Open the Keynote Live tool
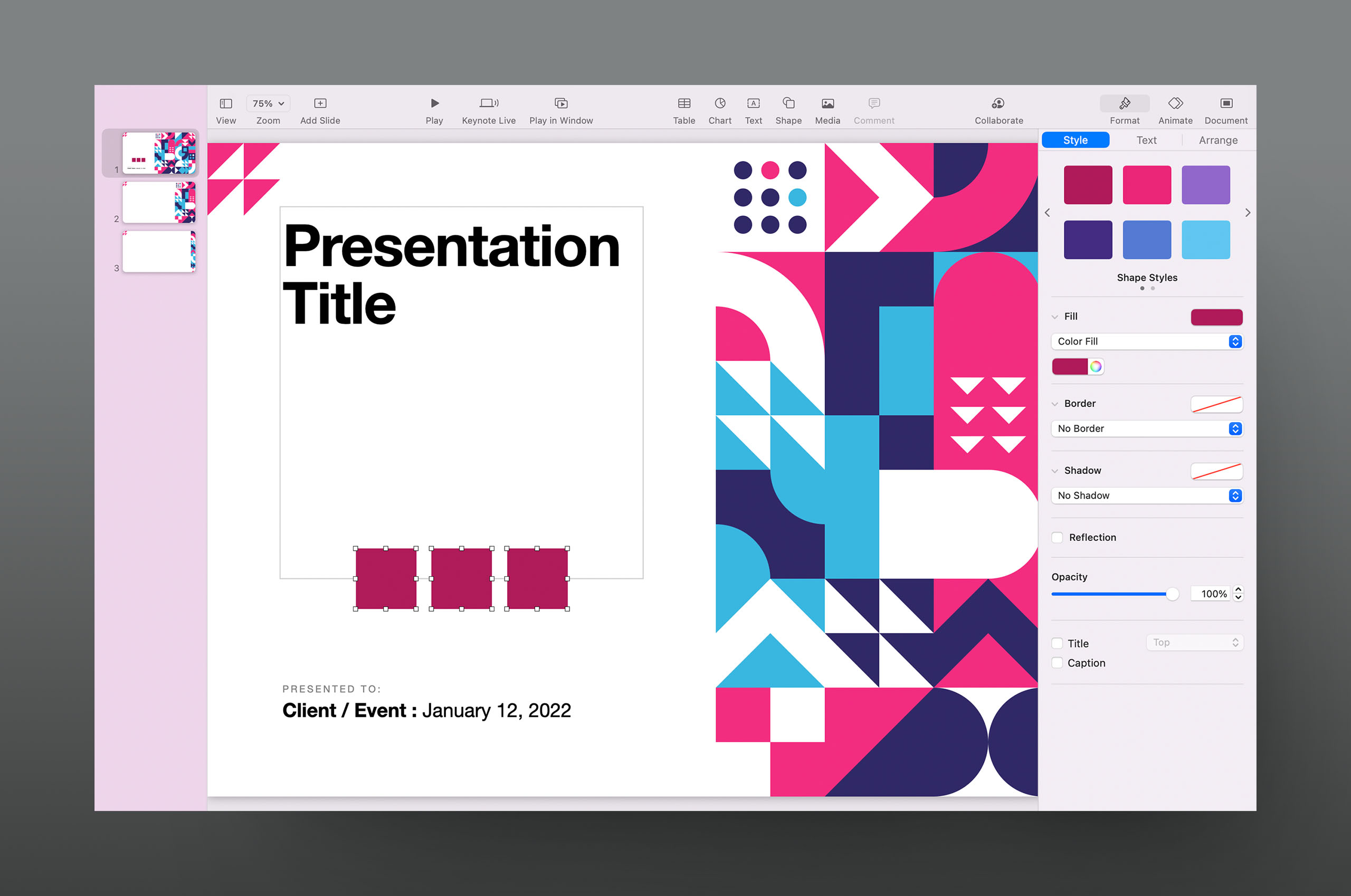Screen dimensions: 1351x896 [489, 103]
